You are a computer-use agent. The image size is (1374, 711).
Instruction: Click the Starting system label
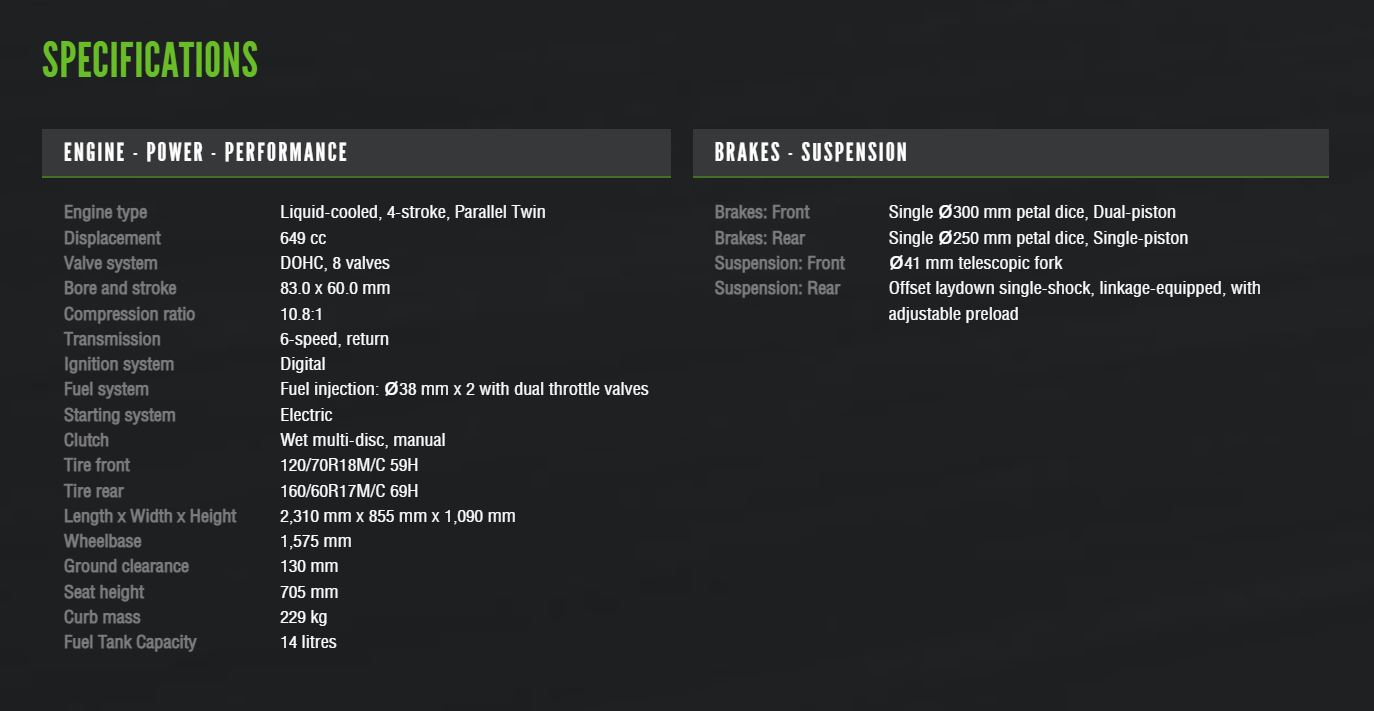(x=119, y=415)
